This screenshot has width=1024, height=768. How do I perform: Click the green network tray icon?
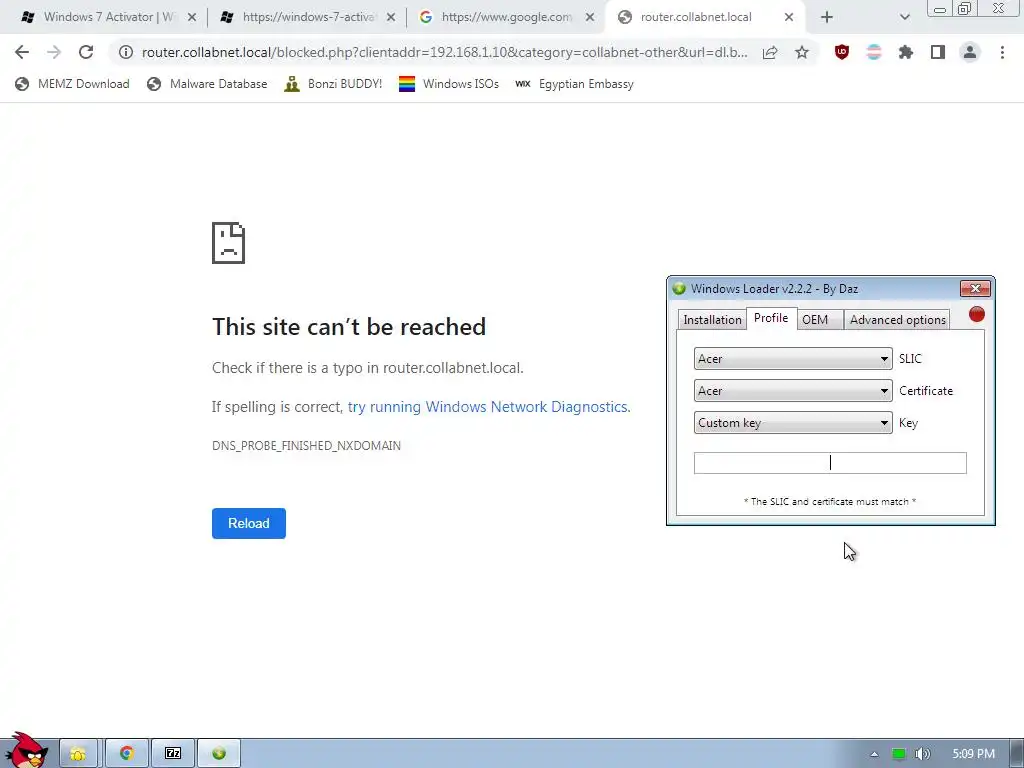[x=899, y=754]
